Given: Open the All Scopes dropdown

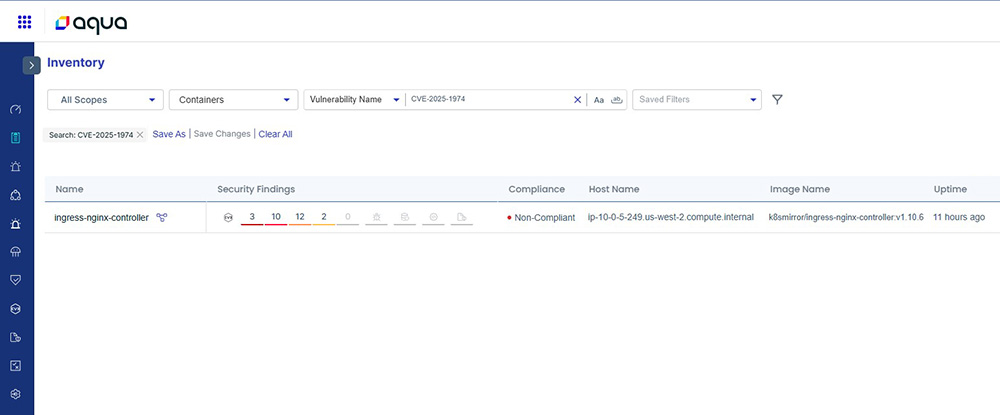Looking at the screenshot, I should (105, 100).
